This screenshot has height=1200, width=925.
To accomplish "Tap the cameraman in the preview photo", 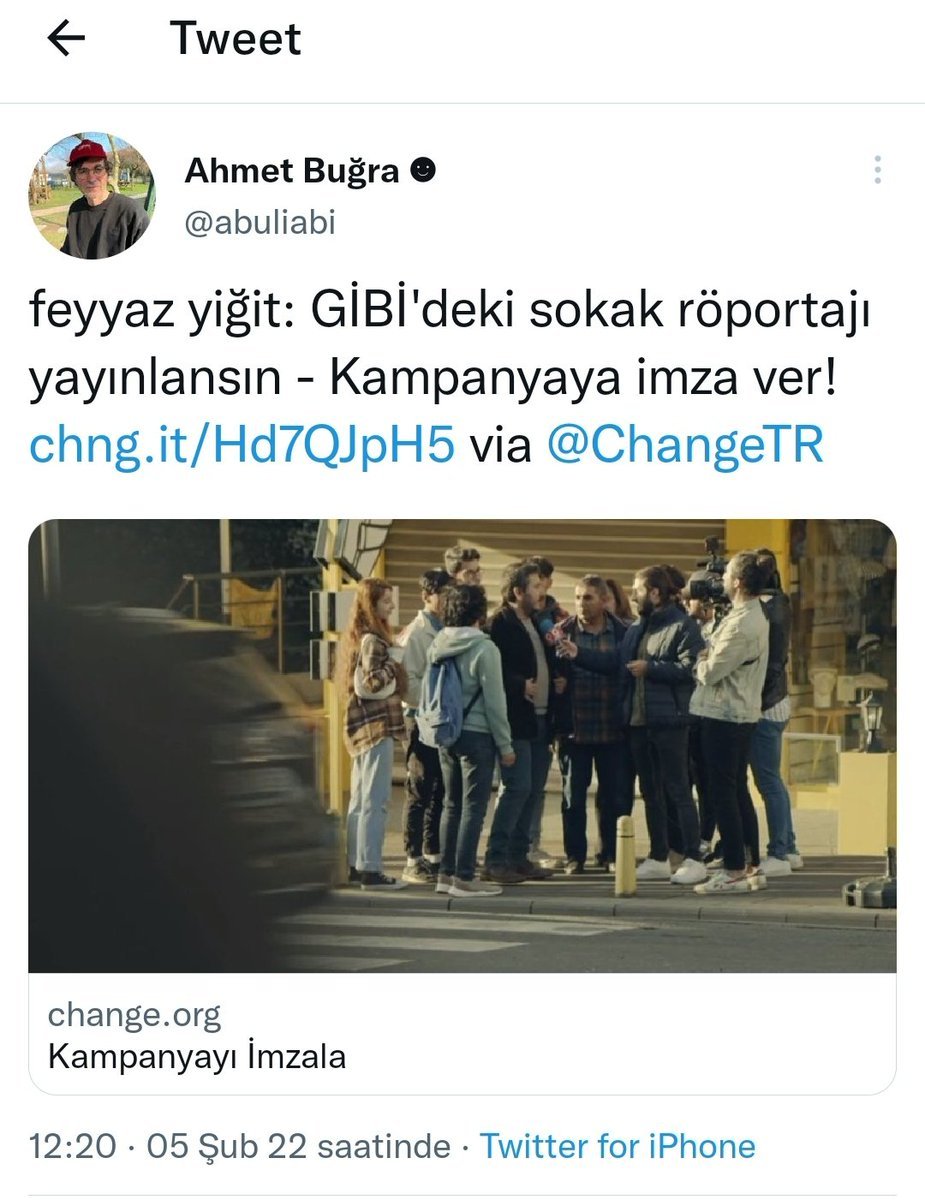I will pyautogui.click(x=735, y=720).
